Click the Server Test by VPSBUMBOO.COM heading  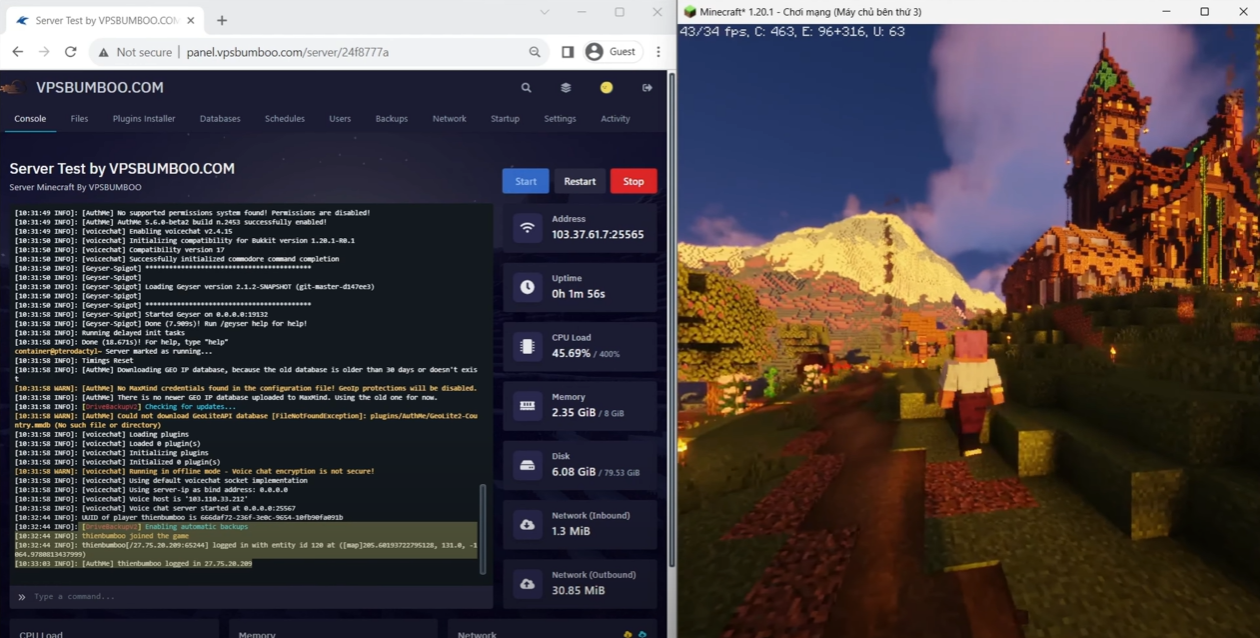coord(122,169)
